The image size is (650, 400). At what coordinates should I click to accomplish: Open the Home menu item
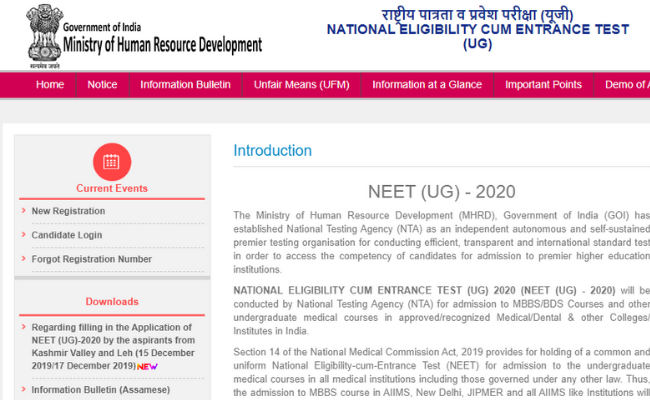pos(50,85)
